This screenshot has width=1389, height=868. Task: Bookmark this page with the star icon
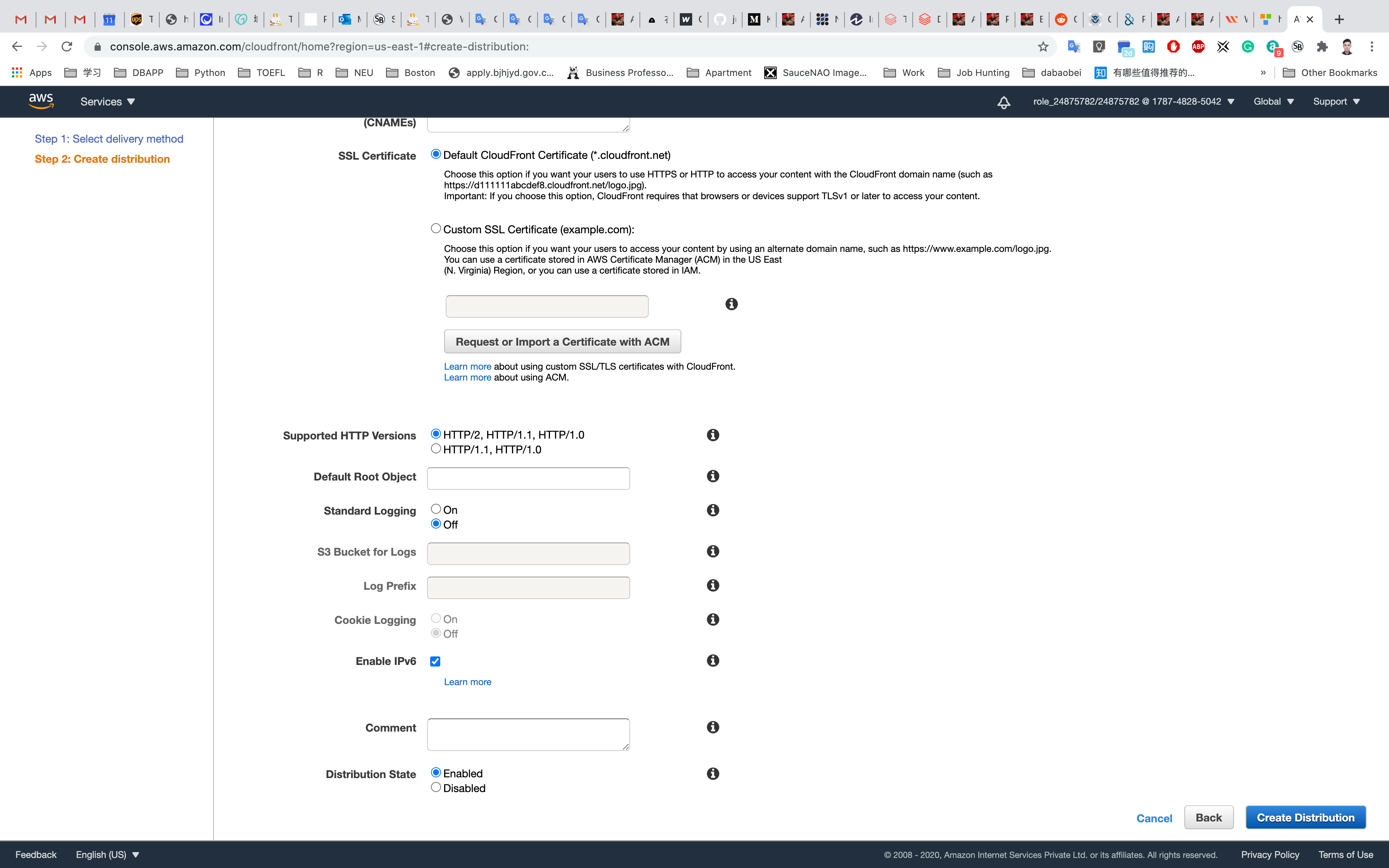click(1043, 46)
